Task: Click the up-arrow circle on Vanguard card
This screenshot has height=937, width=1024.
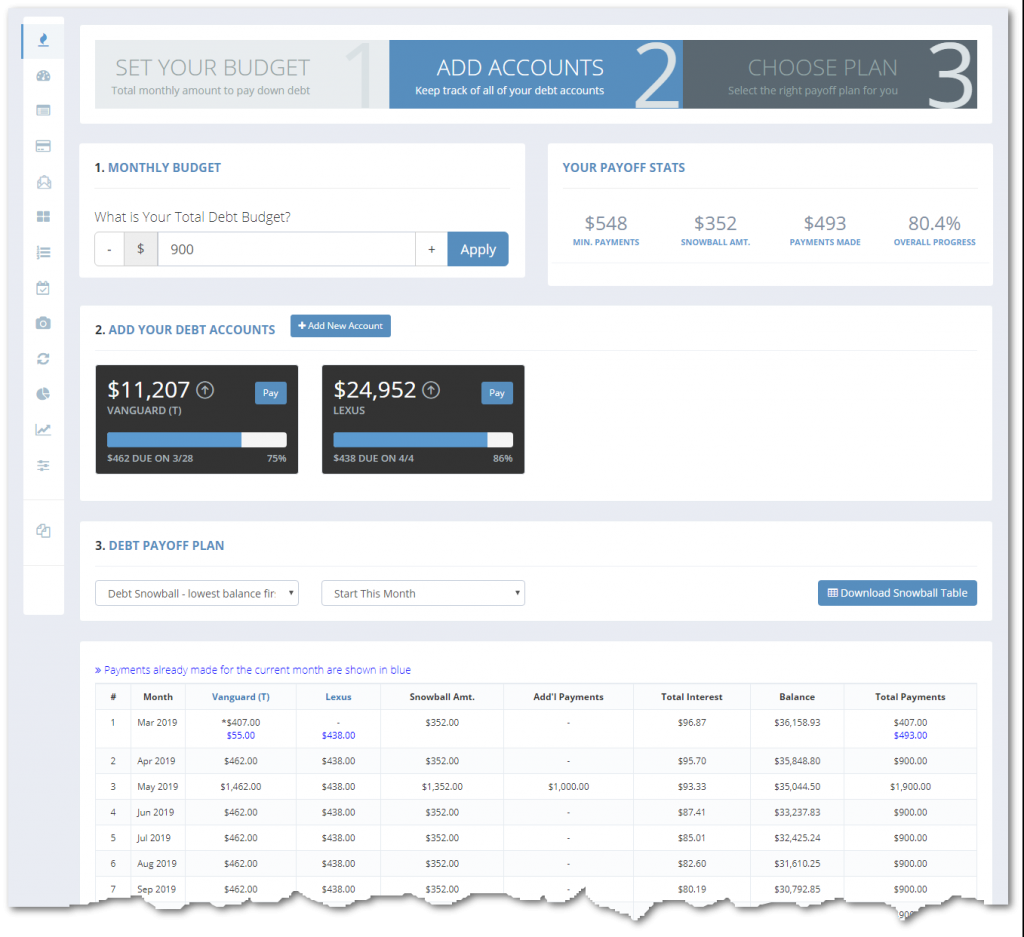Action: 205,390
